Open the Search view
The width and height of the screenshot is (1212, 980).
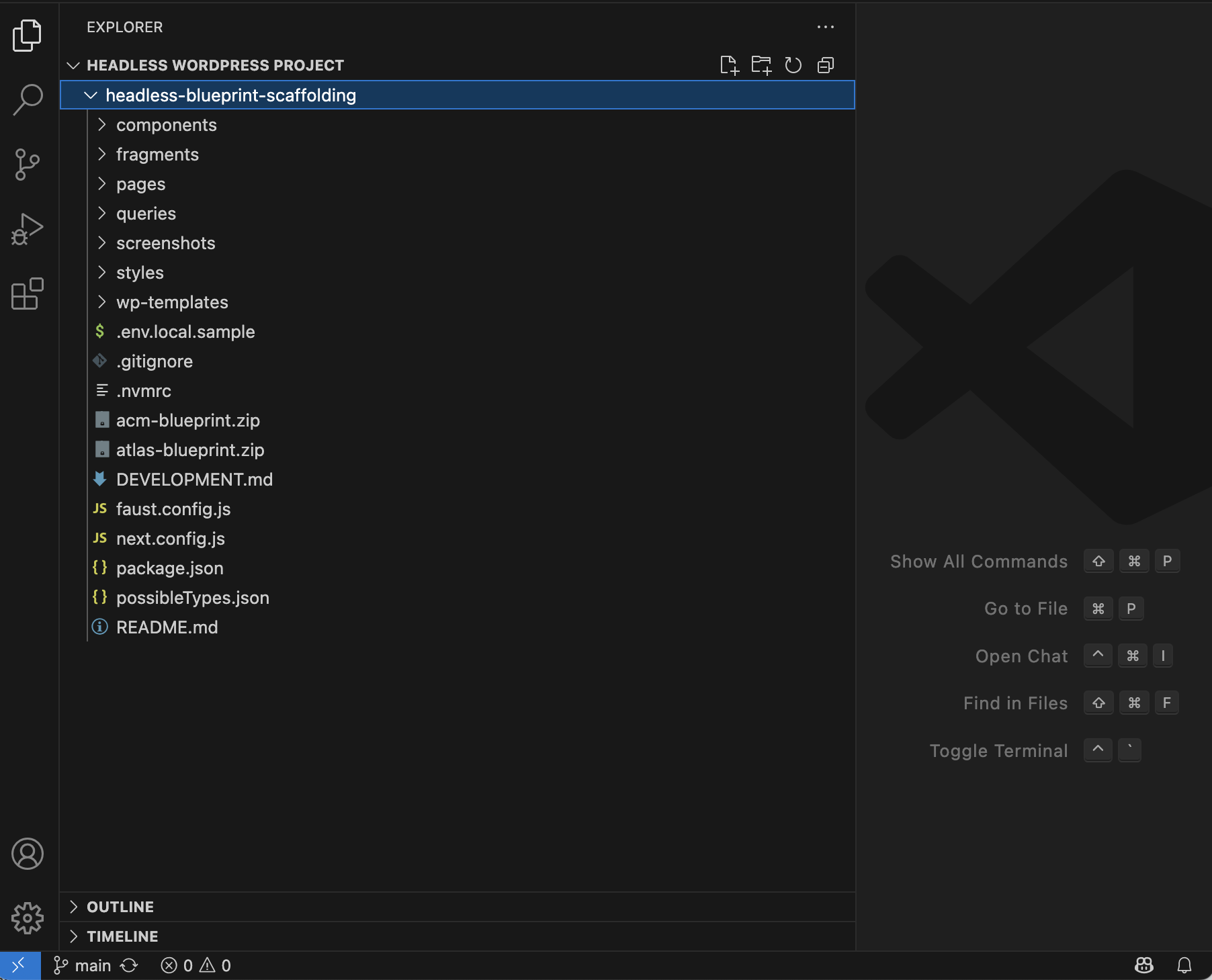27,99
